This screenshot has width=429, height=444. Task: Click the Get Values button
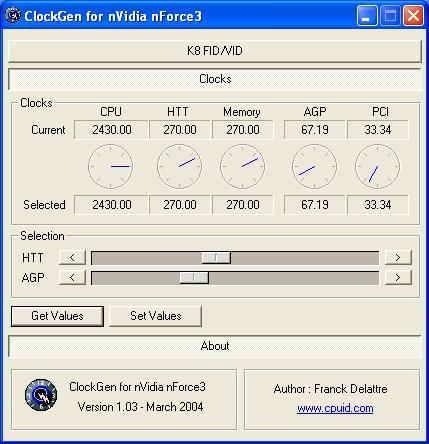[x=57, y=316]
